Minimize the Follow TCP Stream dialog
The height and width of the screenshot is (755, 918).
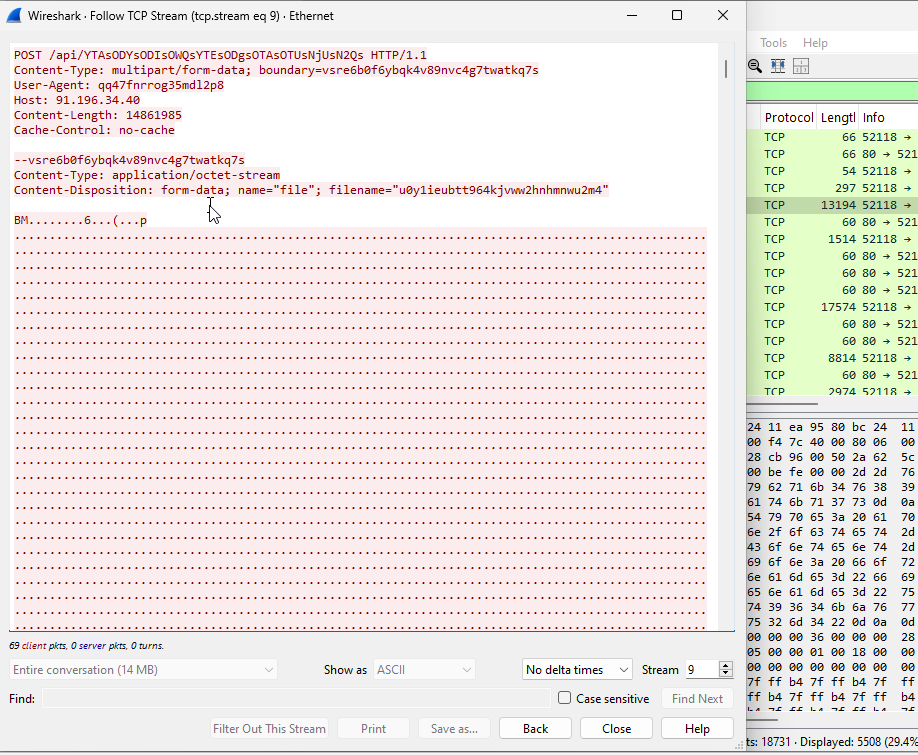point(631,15)
